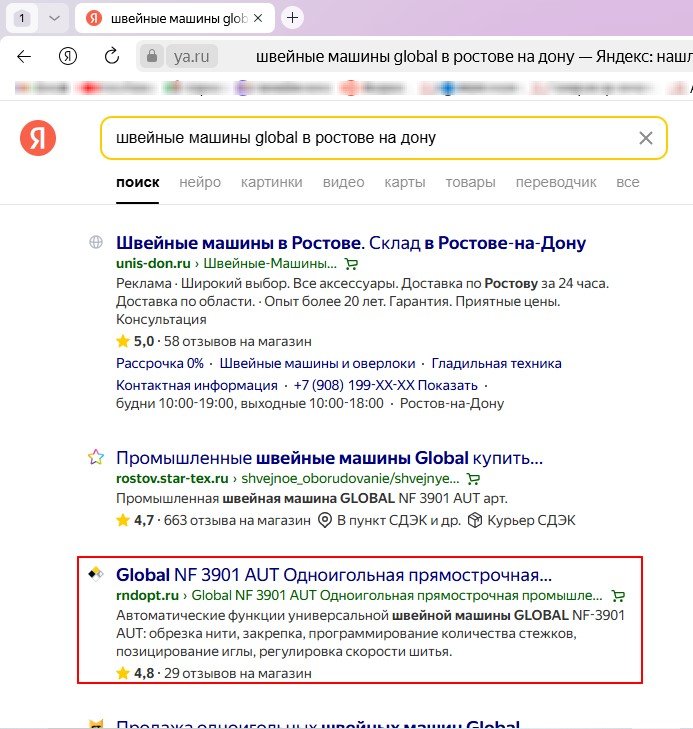This screenshot has height=729, width=693.
Task: Open the Global NF 3901 AUT result link
Action: (x=334, y=575)
